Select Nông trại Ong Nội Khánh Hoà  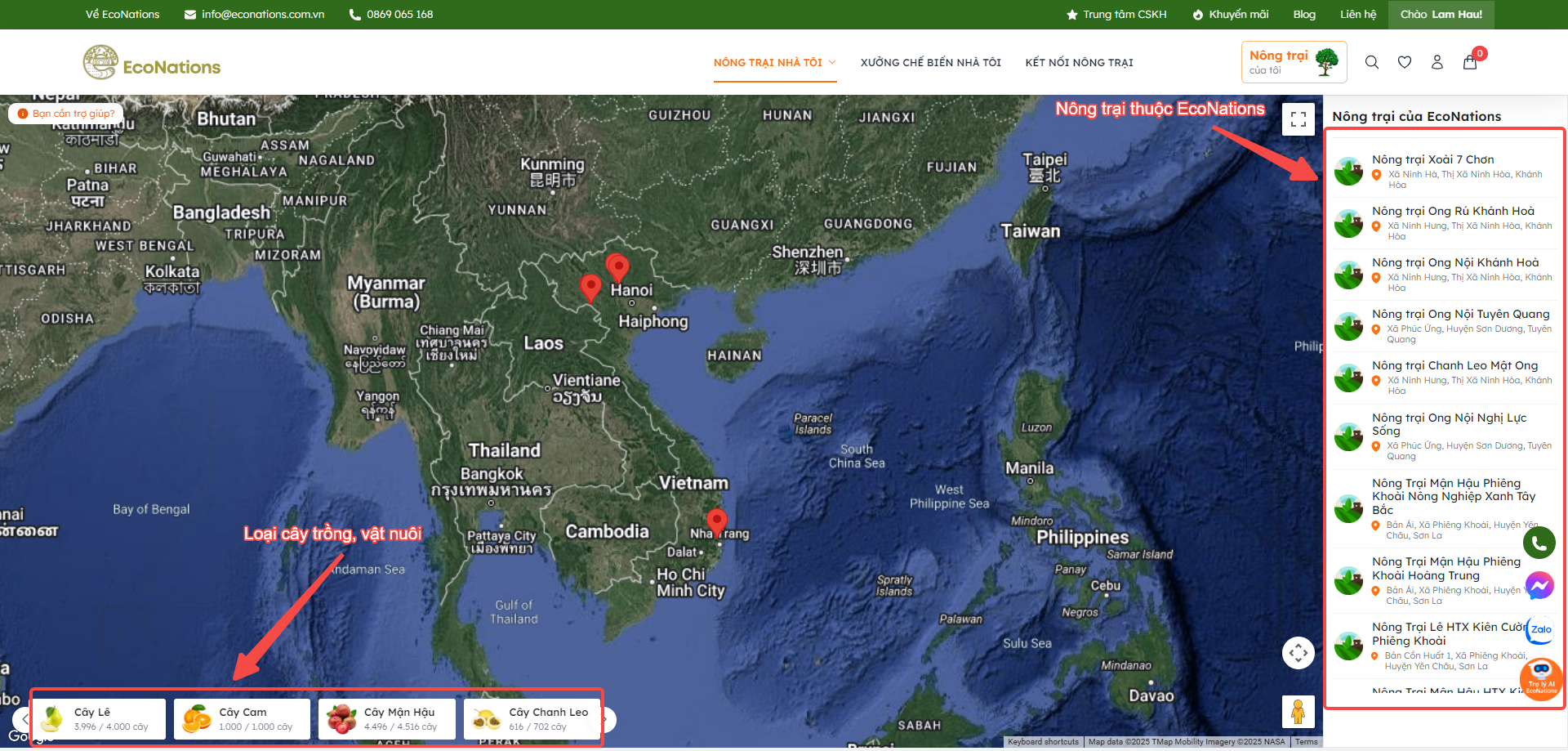1447,275
